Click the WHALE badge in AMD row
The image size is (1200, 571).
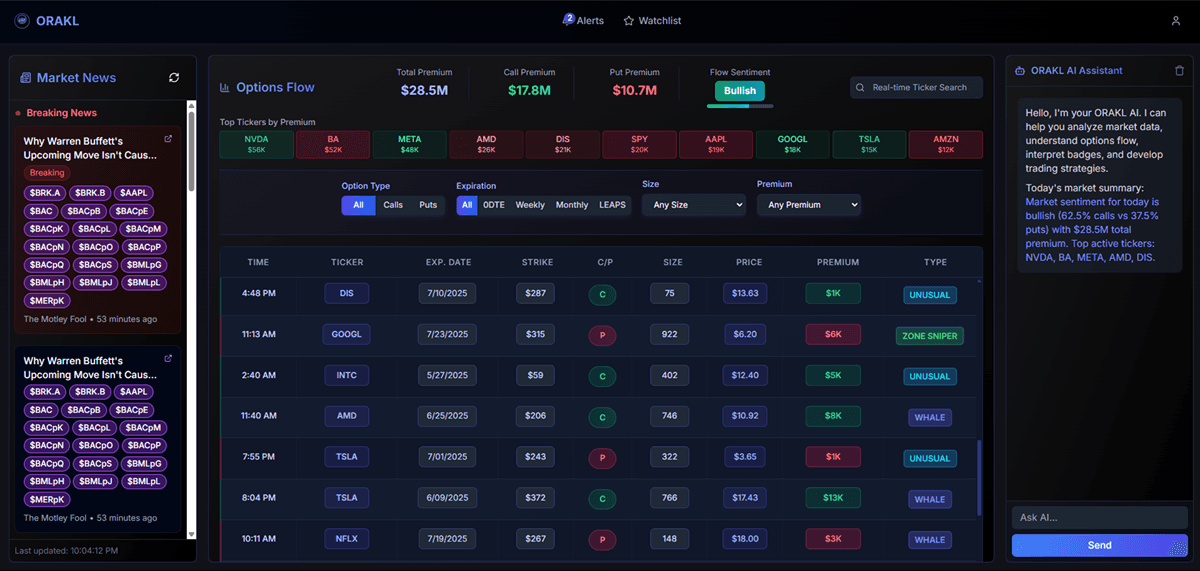point(929,417)
